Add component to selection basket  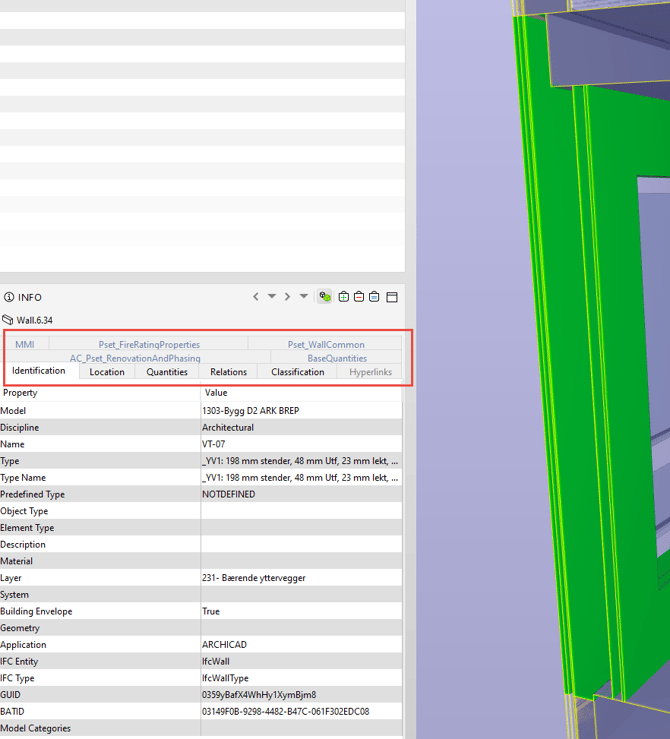pos(344,296)
